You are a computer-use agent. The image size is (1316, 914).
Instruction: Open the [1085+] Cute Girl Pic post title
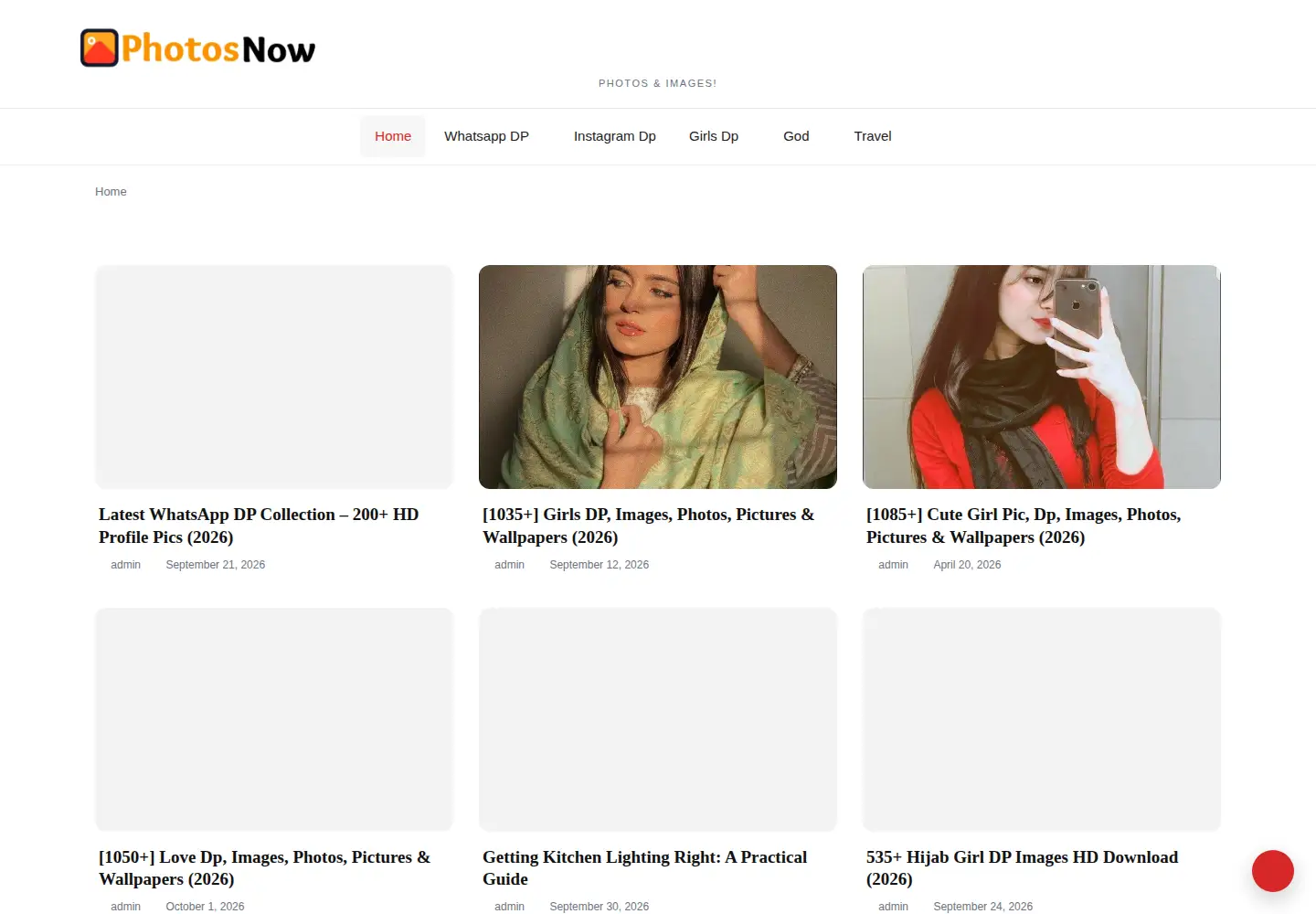tap(1024, 526)
